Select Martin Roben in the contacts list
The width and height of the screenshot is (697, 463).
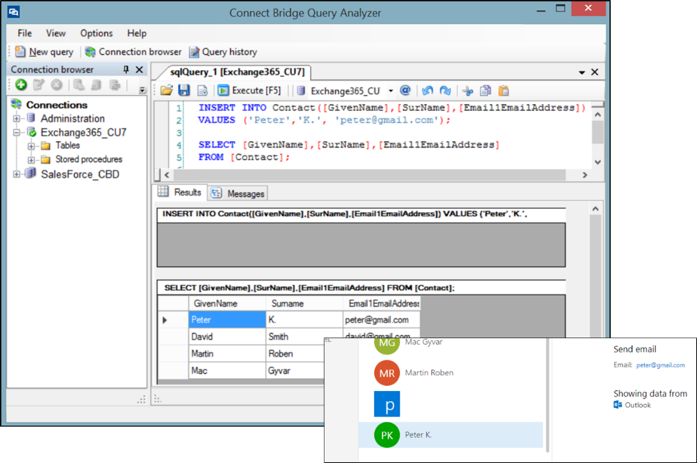coord(429,373)
